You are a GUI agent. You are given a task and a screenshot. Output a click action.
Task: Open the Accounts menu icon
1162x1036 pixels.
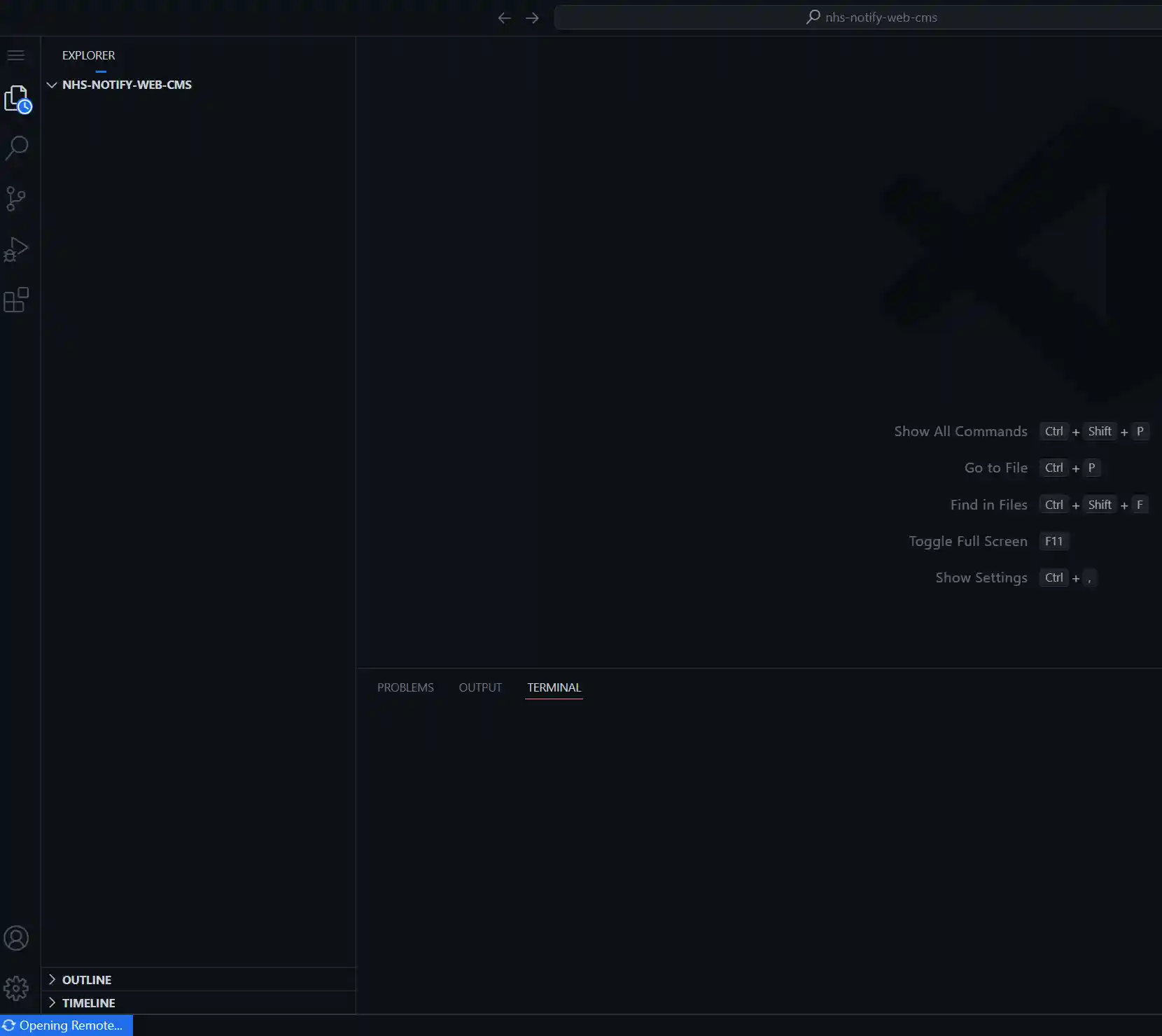[x=16, y=938]
